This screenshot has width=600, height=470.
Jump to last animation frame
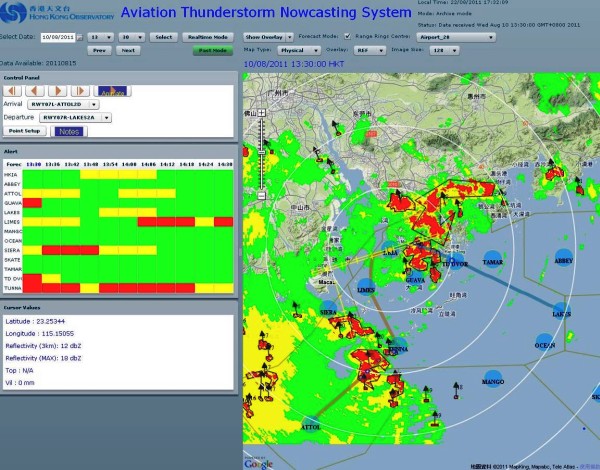pos(78,90)
